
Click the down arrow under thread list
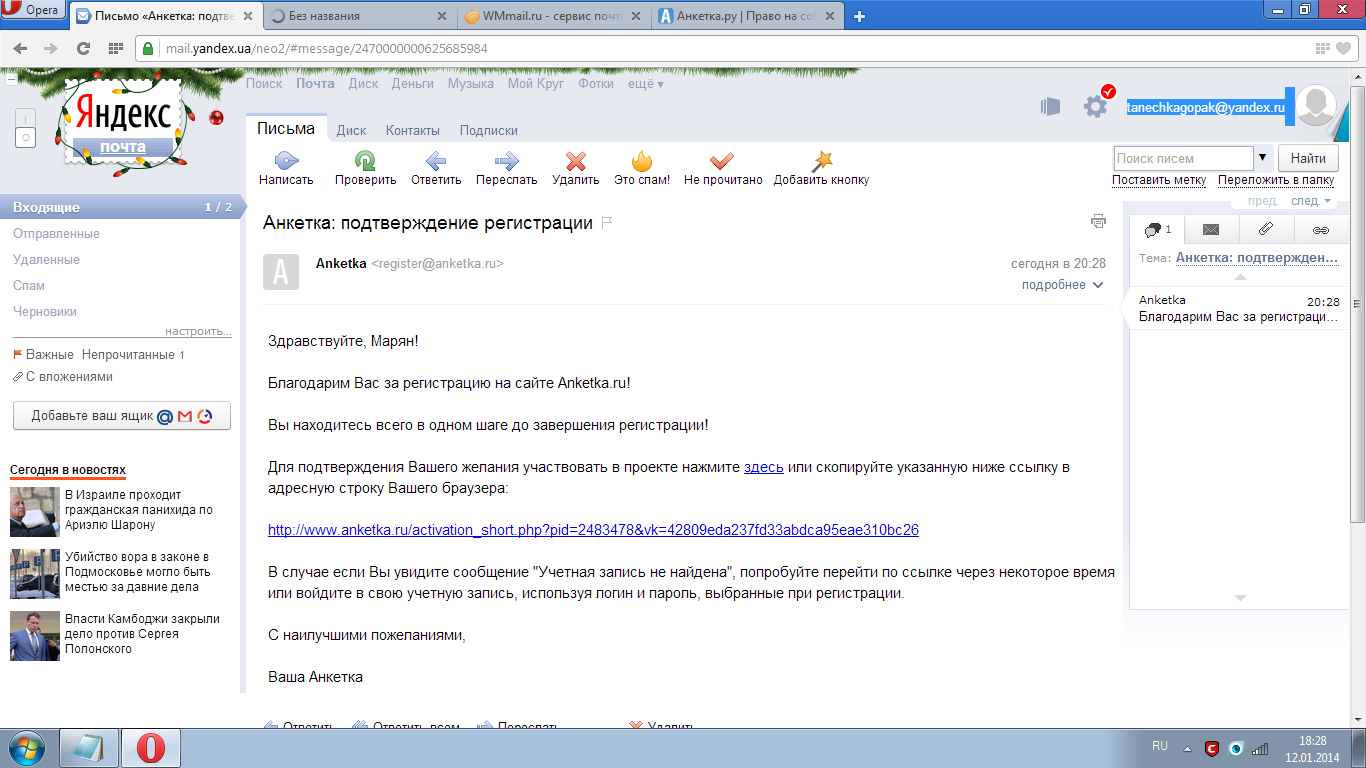click(1240, 598)
